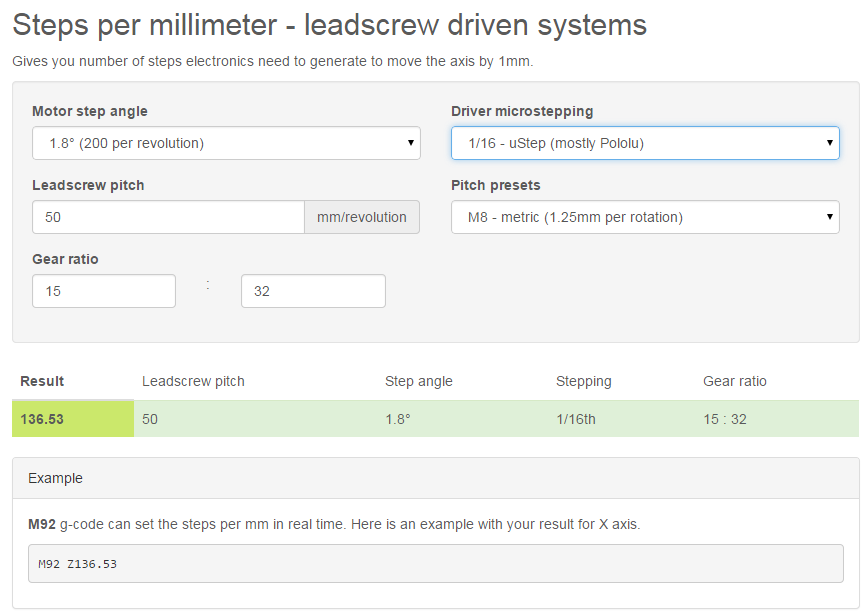This screenshot has height=611, width=861.
Task: Click the Leadscrew pitch input field
Action: 168,217
